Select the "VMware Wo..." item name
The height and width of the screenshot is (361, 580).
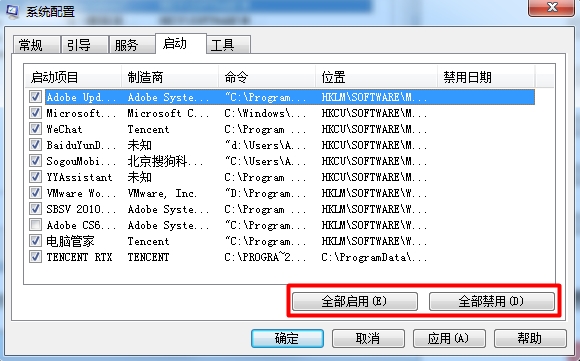[x=81, y=193]
